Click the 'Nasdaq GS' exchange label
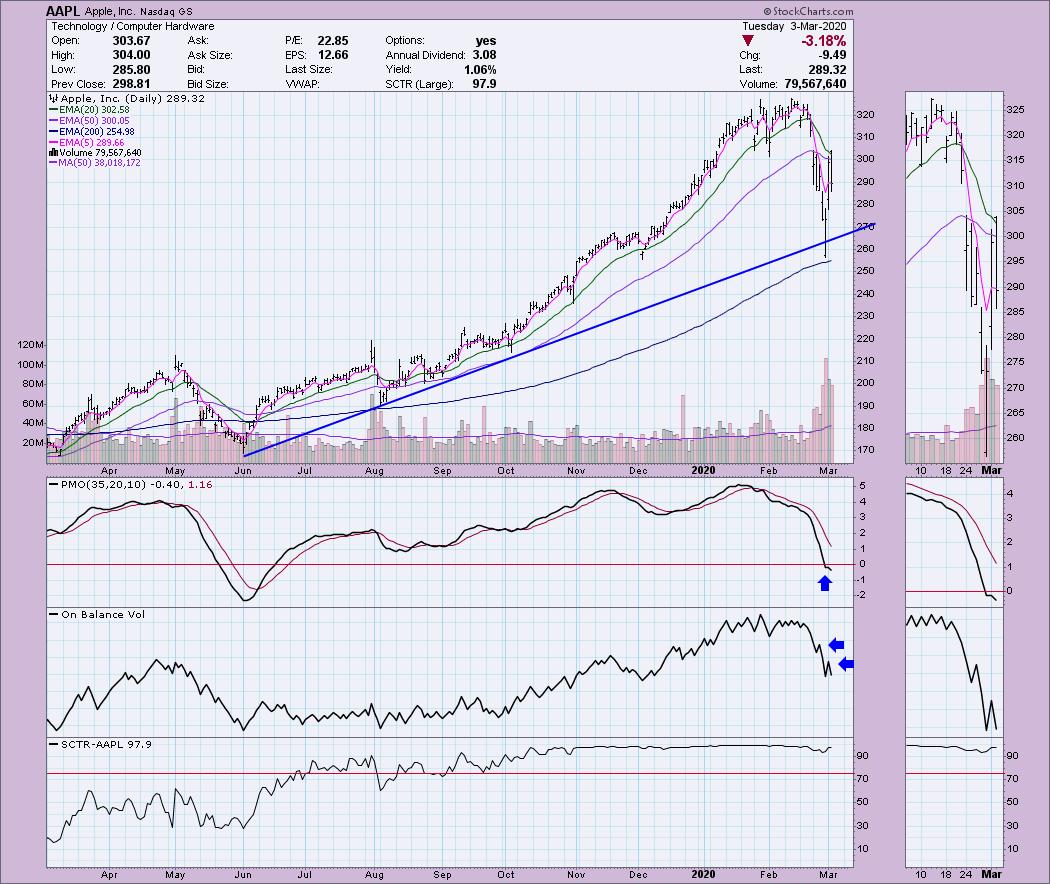The height and width of the screenshot is (884, 1050). (x=166, y=11)
